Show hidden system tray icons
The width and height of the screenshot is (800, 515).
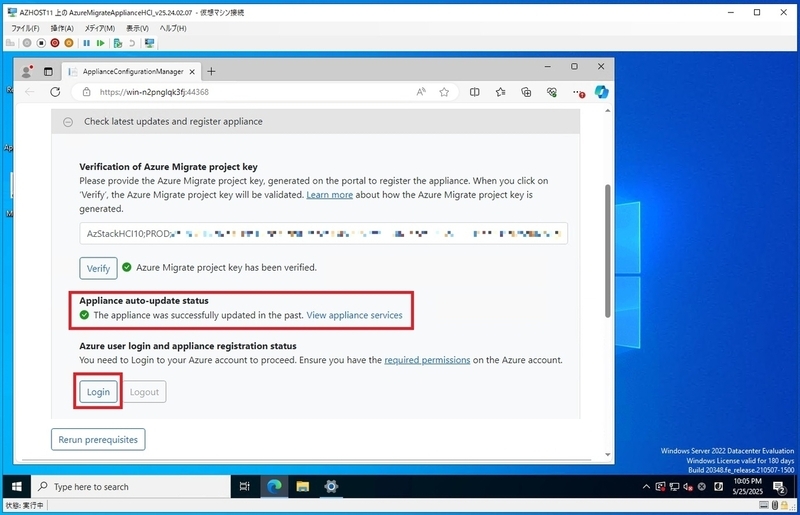coord(646,487)
